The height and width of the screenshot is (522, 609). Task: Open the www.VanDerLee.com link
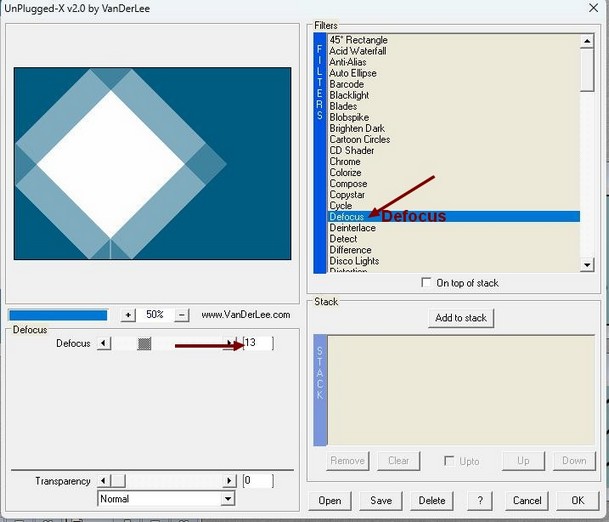tap(245, 315)
